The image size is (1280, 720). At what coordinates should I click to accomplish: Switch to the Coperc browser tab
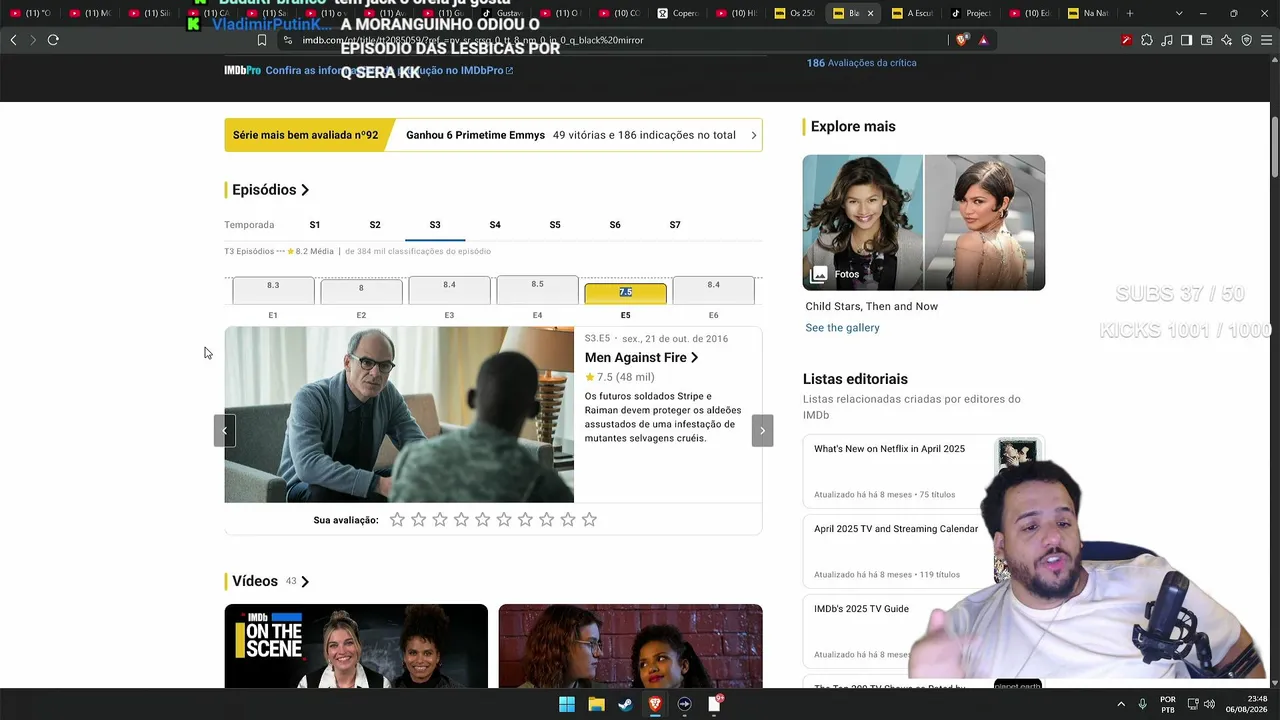(x=679, y=13)
